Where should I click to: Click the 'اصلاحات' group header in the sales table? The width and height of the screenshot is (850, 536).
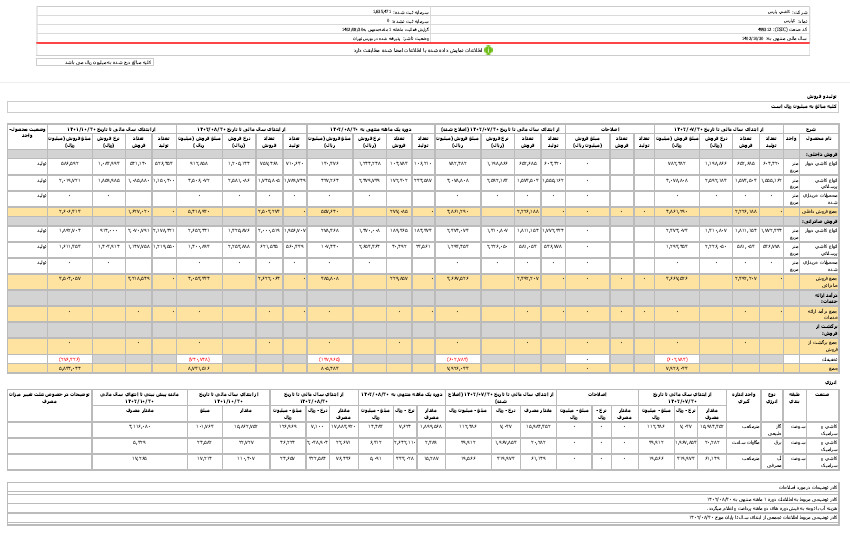point(609,129)
